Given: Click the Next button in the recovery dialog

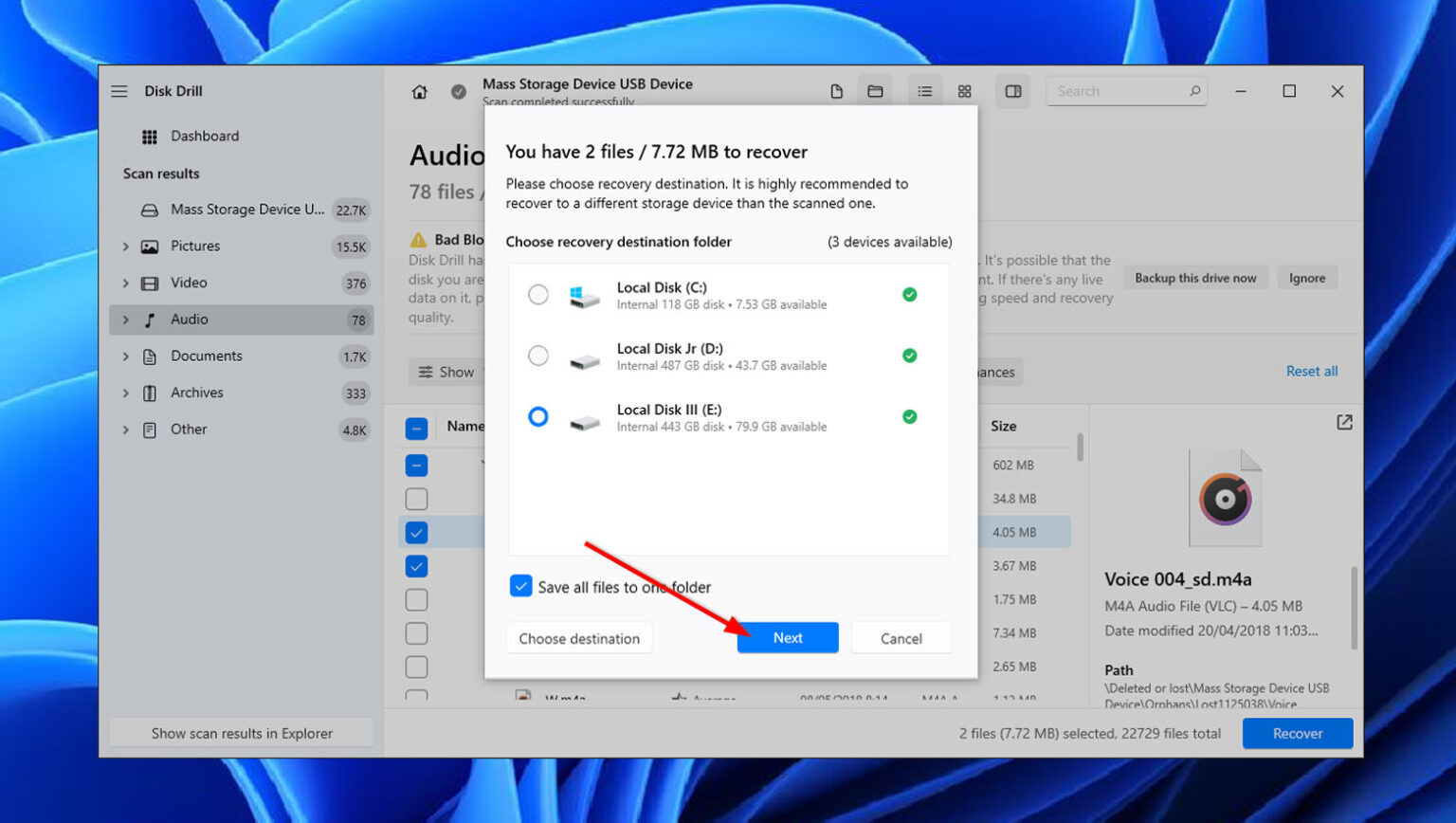Looking at the screenshot, I should click(x=787, y=637).
